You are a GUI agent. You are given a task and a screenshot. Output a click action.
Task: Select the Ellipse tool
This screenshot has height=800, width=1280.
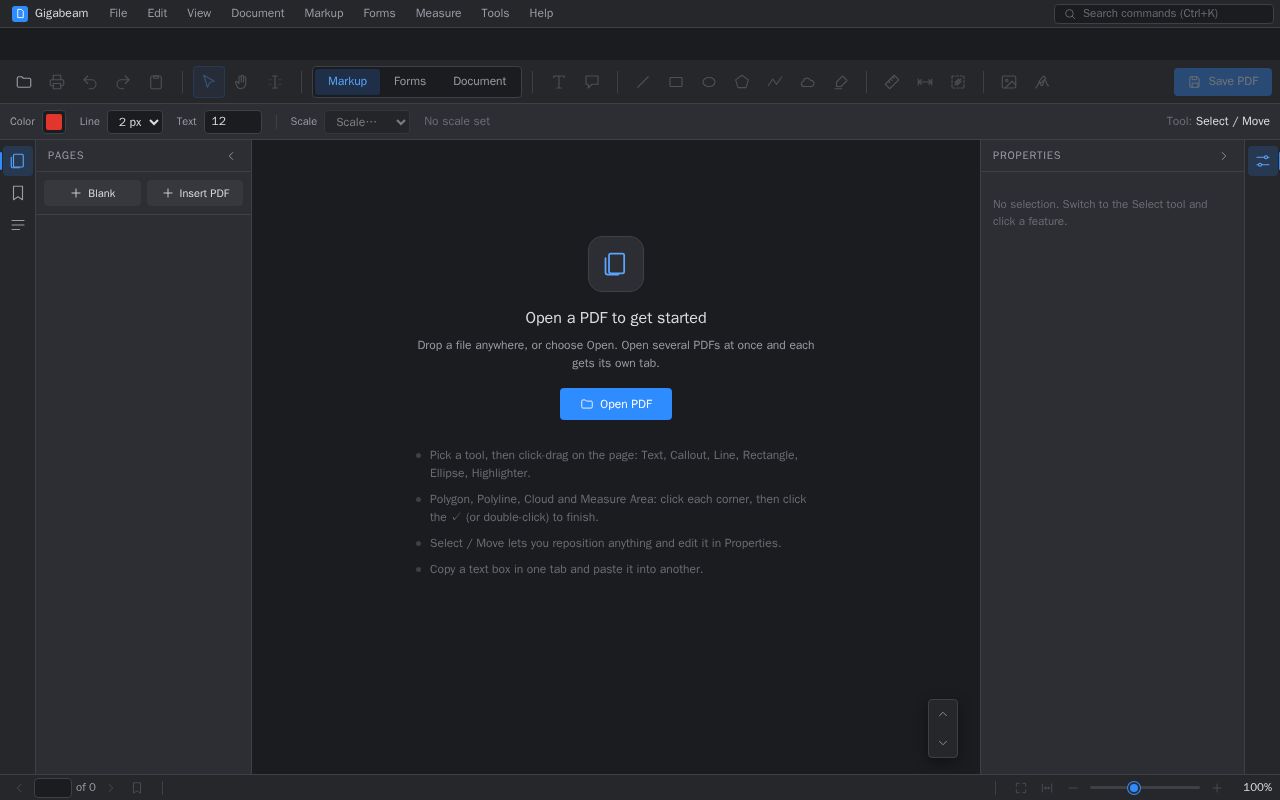tap(709, 82)
